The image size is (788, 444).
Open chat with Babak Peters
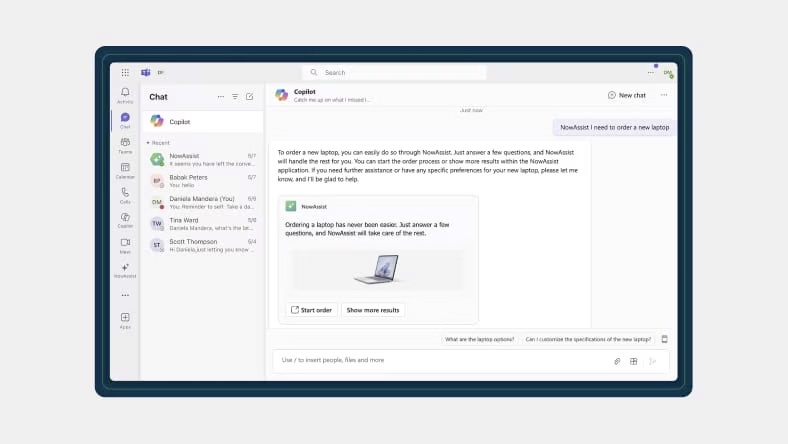203,181
